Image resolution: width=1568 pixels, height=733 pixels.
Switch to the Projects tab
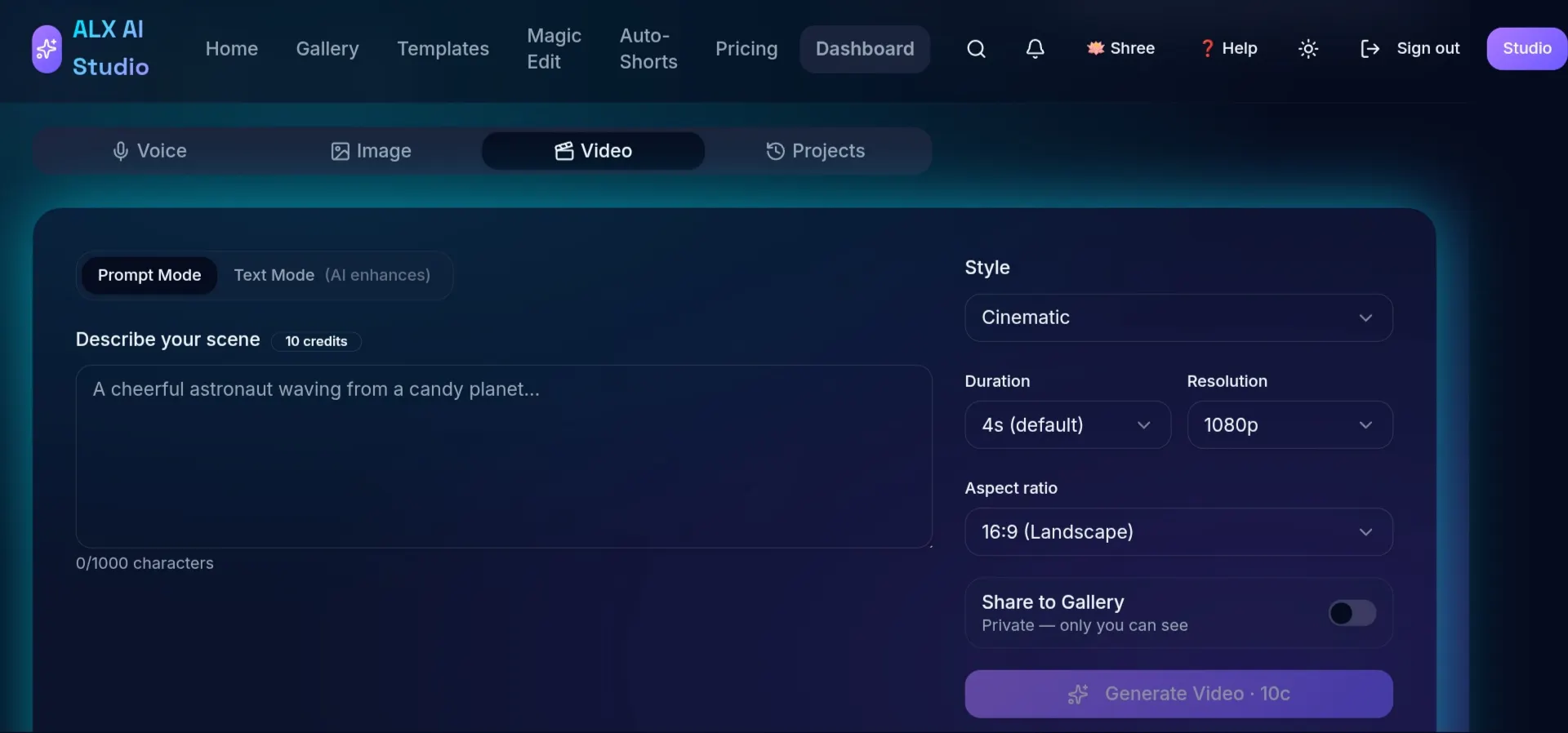pos(816,151)
